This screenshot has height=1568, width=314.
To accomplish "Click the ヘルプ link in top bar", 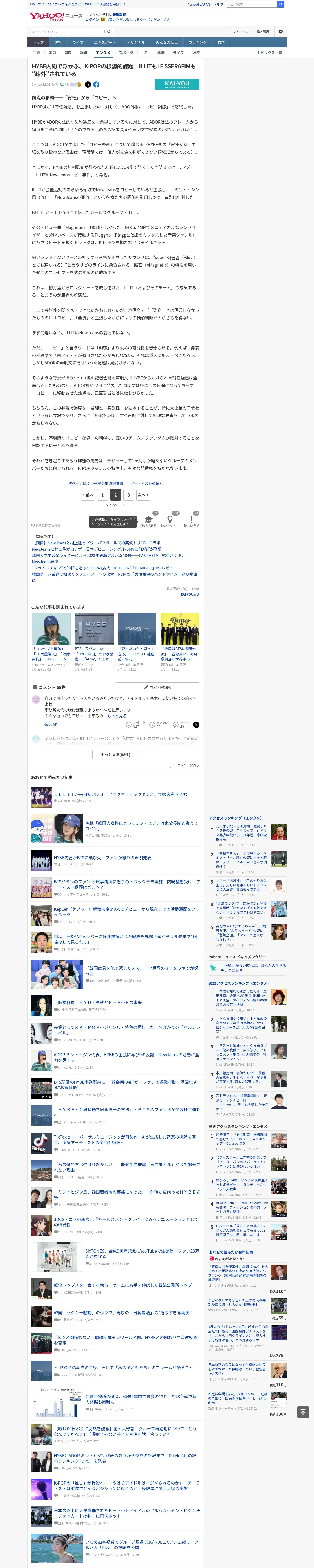I will point(218,4).
